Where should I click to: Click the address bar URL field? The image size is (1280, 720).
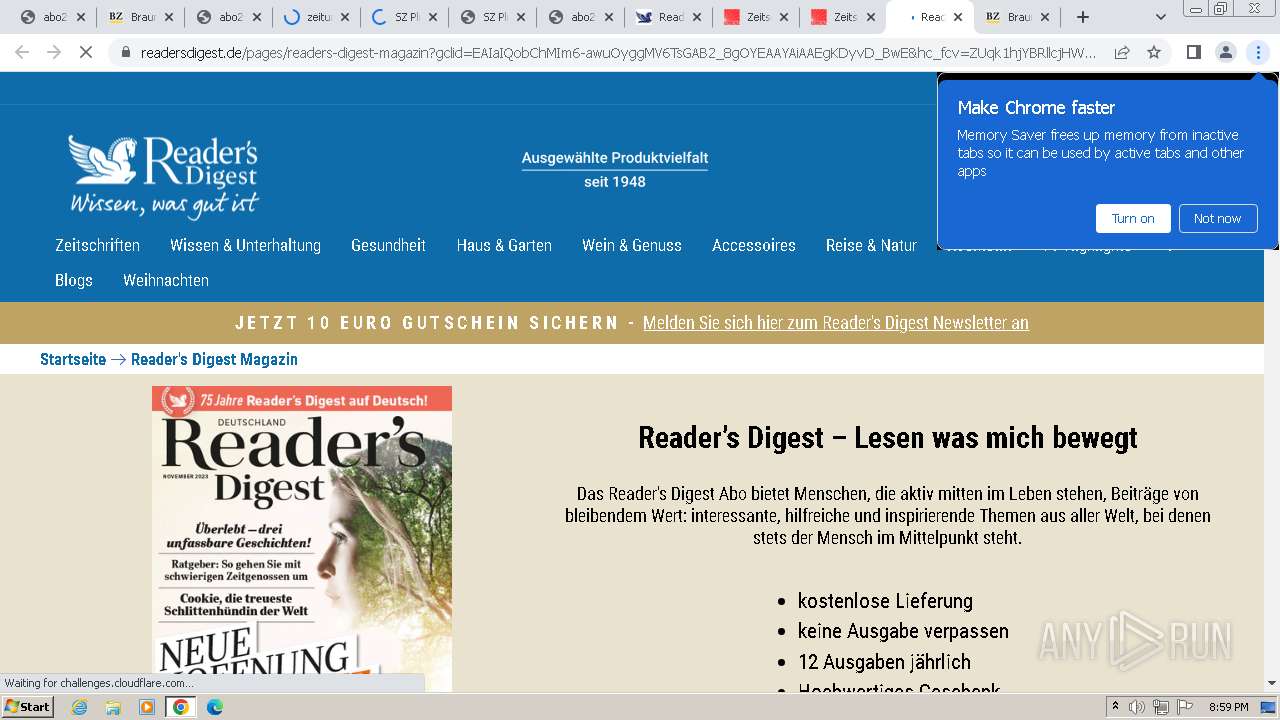pos(618,52)
